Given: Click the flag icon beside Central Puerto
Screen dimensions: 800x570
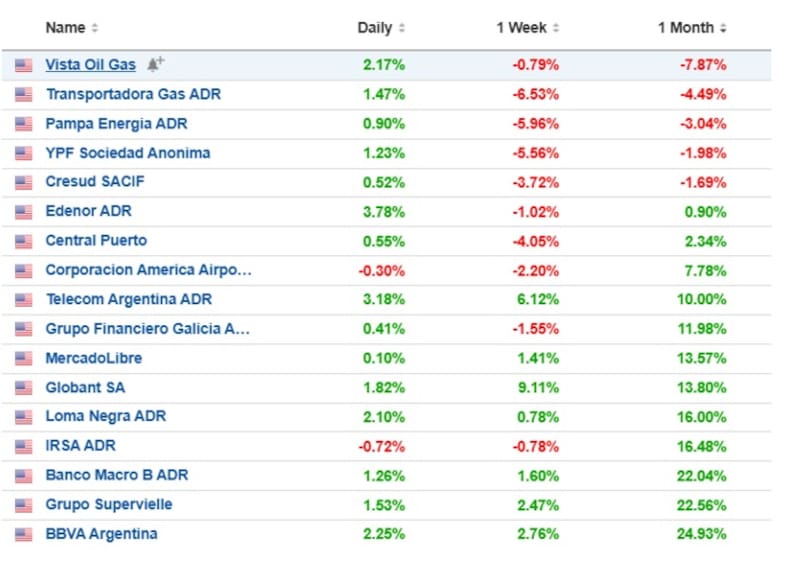Looking at the screenshot, I should tap(23, 241).
